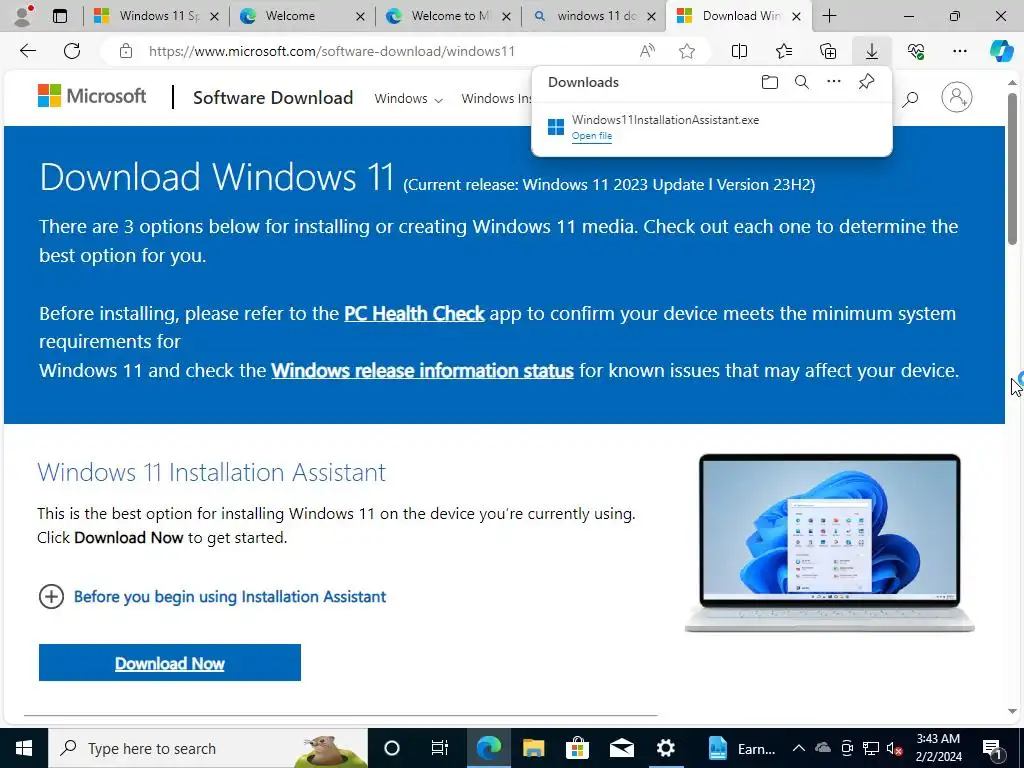This screenshot has width=1024, height=768.
Task: Open the notification center icon
Action: 992,748
